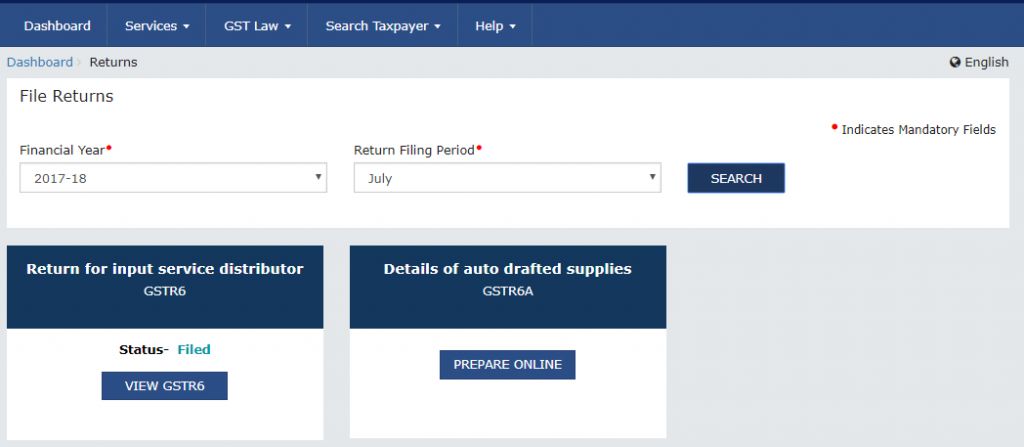This screenshot has height=447, width=1024.
Task: Click the GST Law dropdown caret
Action: point(287,27)
